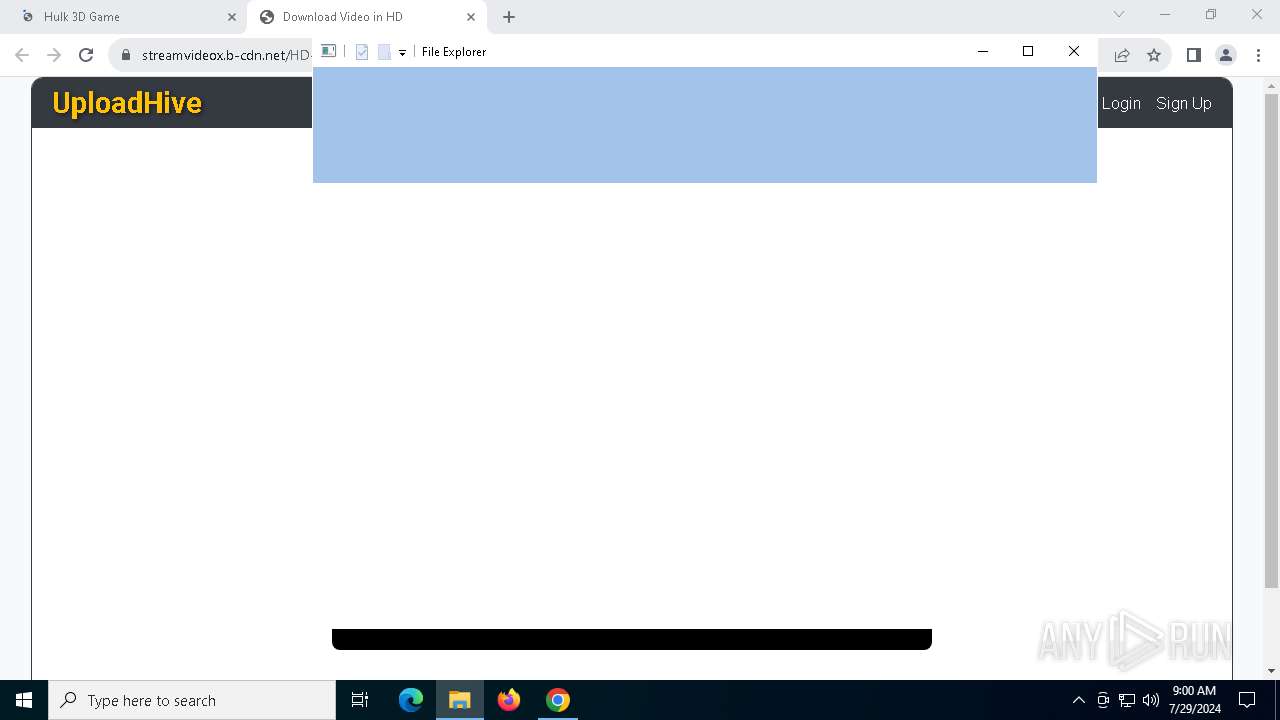Maximize the File Explorer window

pyautogui.click(x=1028, y=51)
